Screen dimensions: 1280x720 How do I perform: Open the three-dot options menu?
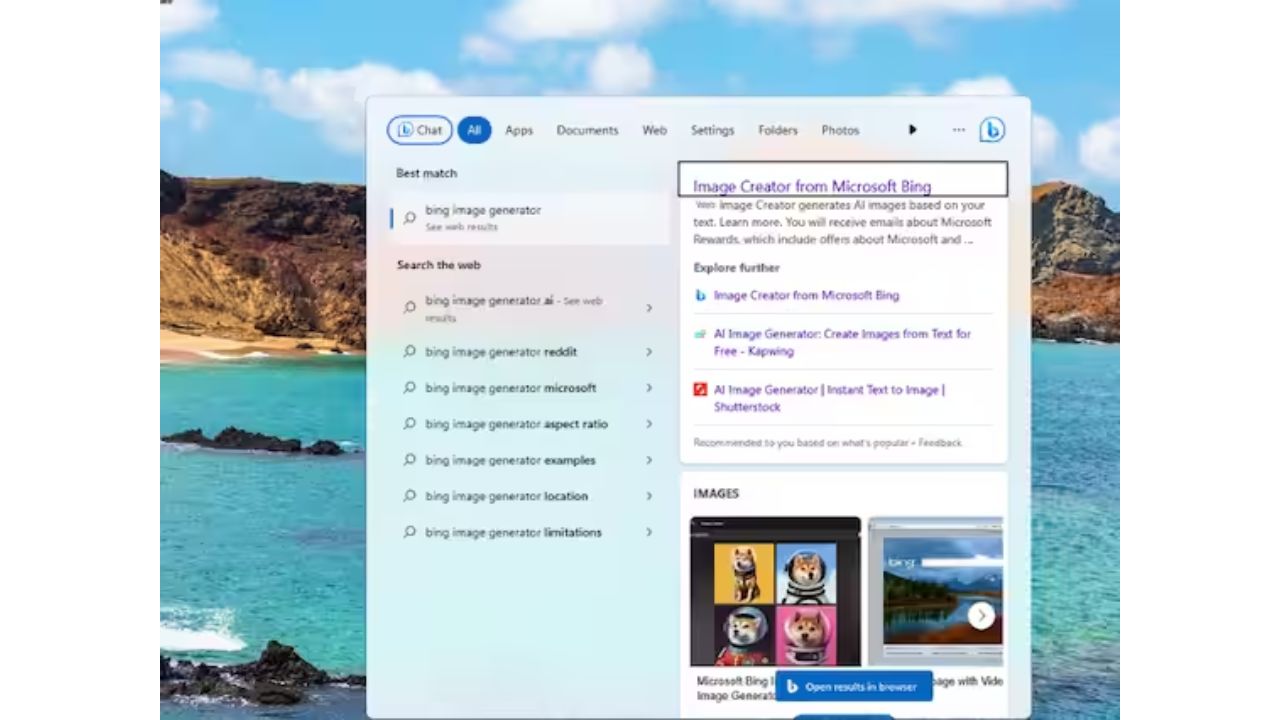(959, 130)
